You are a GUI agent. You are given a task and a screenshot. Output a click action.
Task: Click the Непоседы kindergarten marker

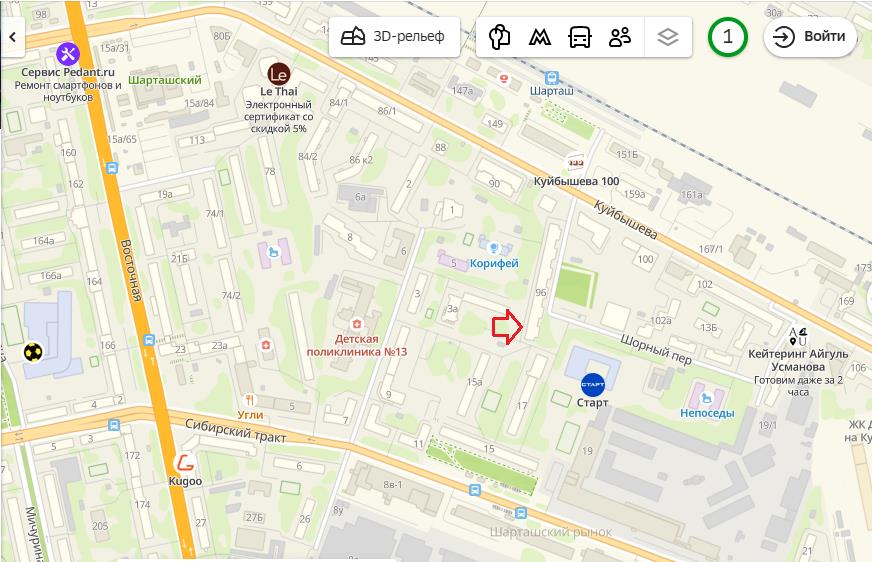click(x=707, y=398)
